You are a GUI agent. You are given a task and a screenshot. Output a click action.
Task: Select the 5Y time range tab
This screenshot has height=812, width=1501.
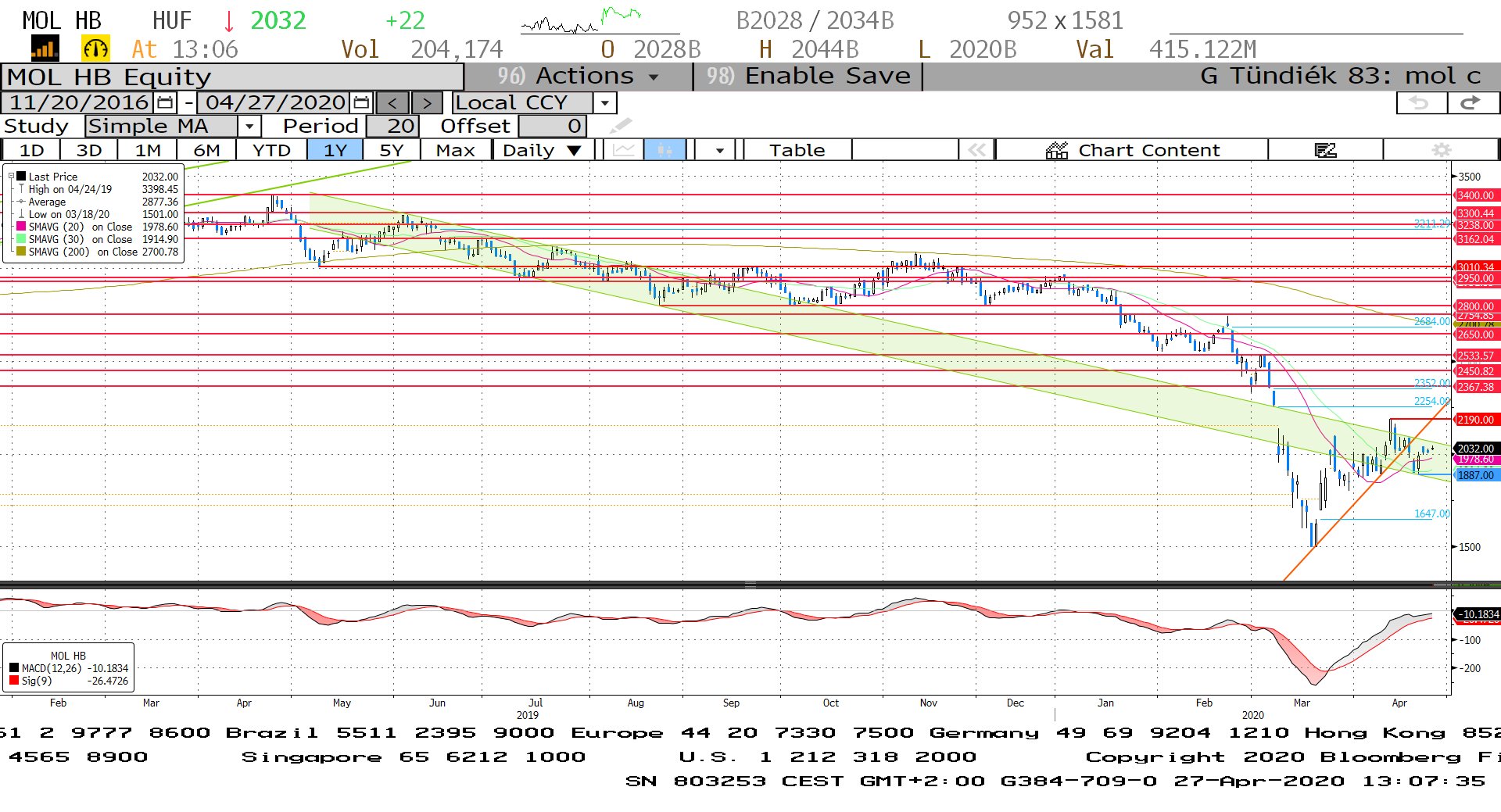tap(391, 150)
